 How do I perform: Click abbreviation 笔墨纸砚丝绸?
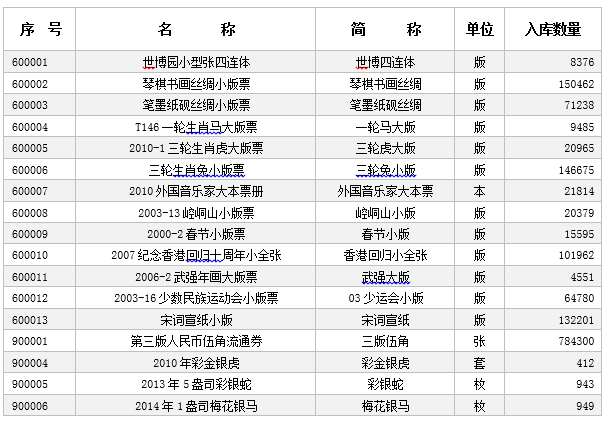click(x=385, y=105)
